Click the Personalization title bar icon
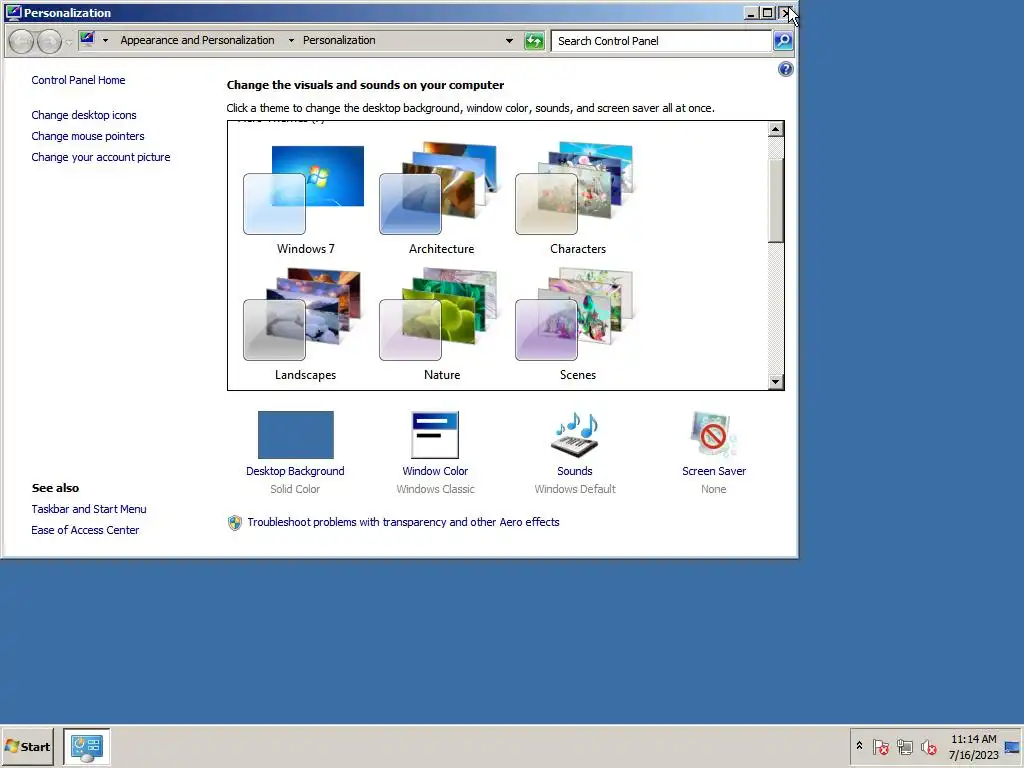This screenshot has height=768, width=1024. 13,12
